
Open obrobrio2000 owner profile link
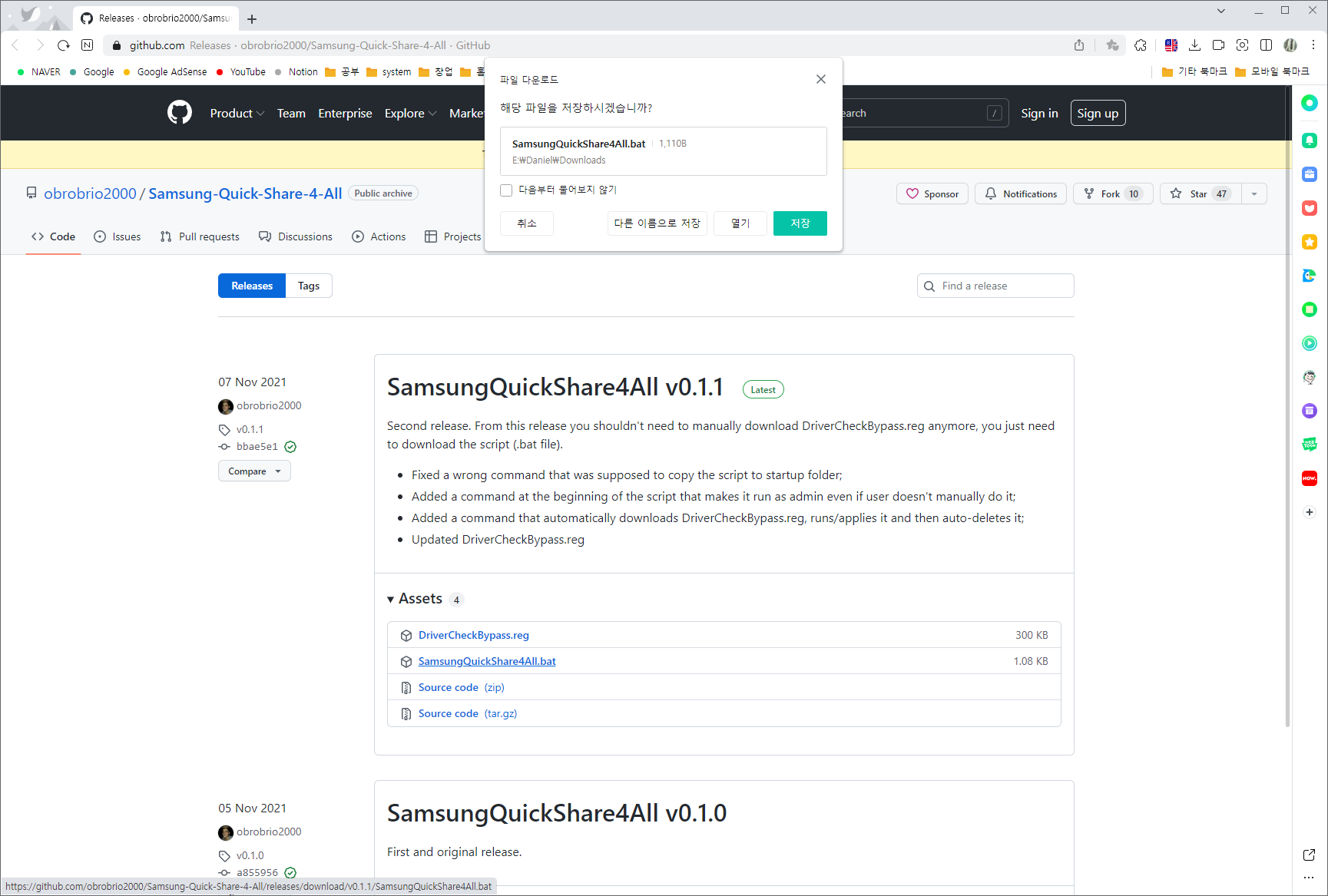[x=90, y=193]
